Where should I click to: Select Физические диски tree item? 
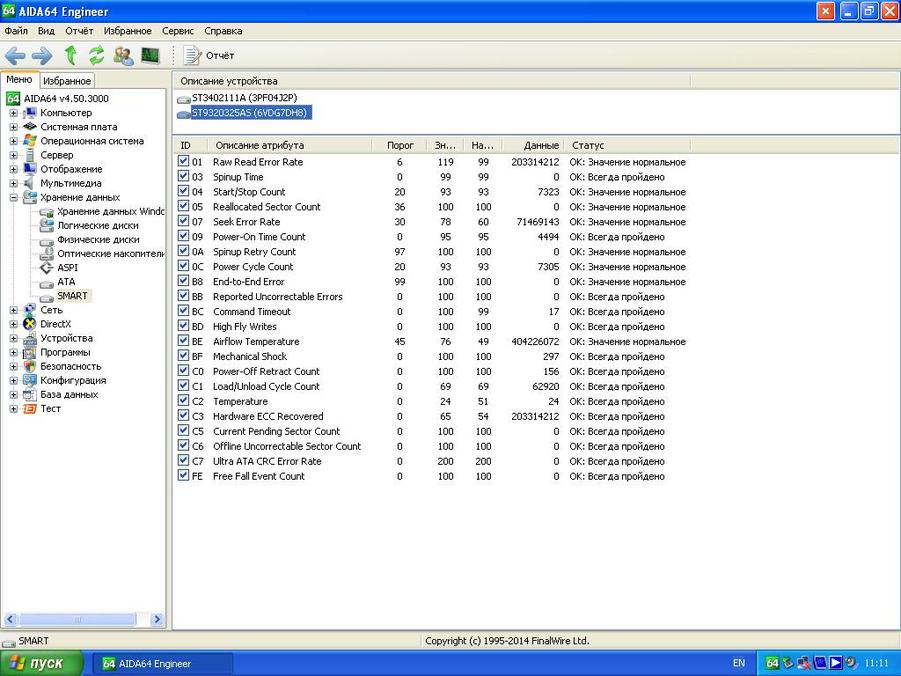(98, 240)
